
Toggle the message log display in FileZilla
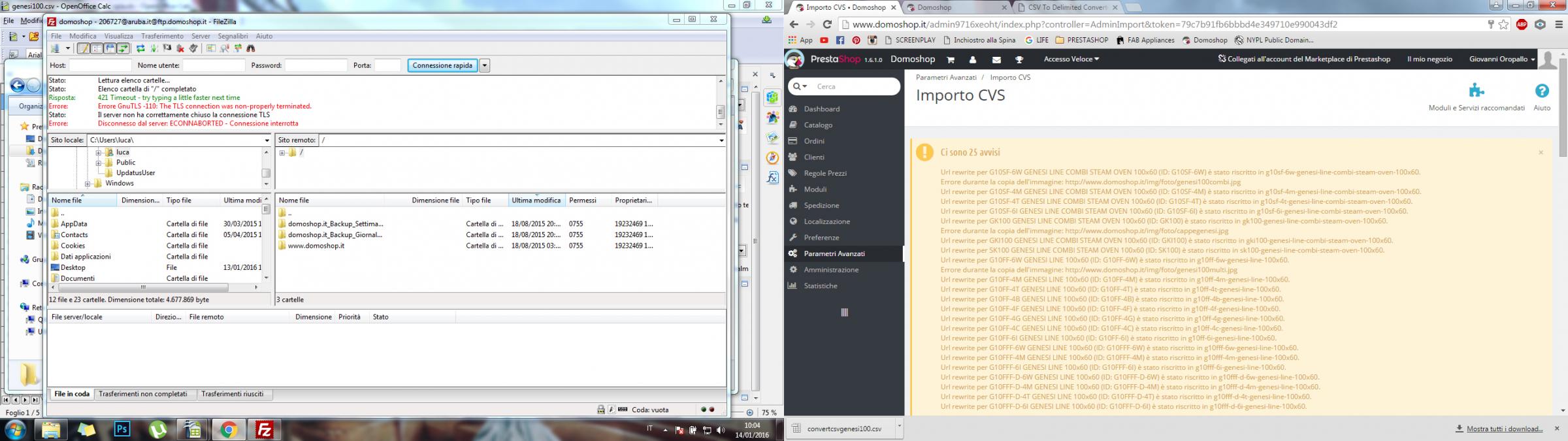coord(84,48)
